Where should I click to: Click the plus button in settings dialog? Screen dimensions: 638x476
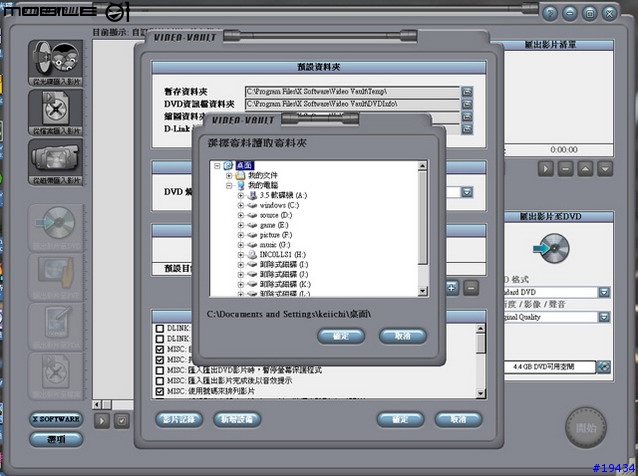452,288
